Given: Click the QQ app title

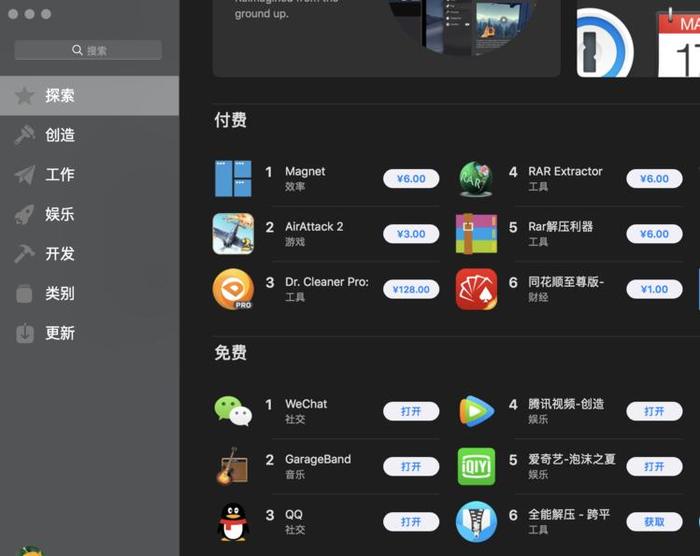Looking at the screenshot, I should point(294,514).
